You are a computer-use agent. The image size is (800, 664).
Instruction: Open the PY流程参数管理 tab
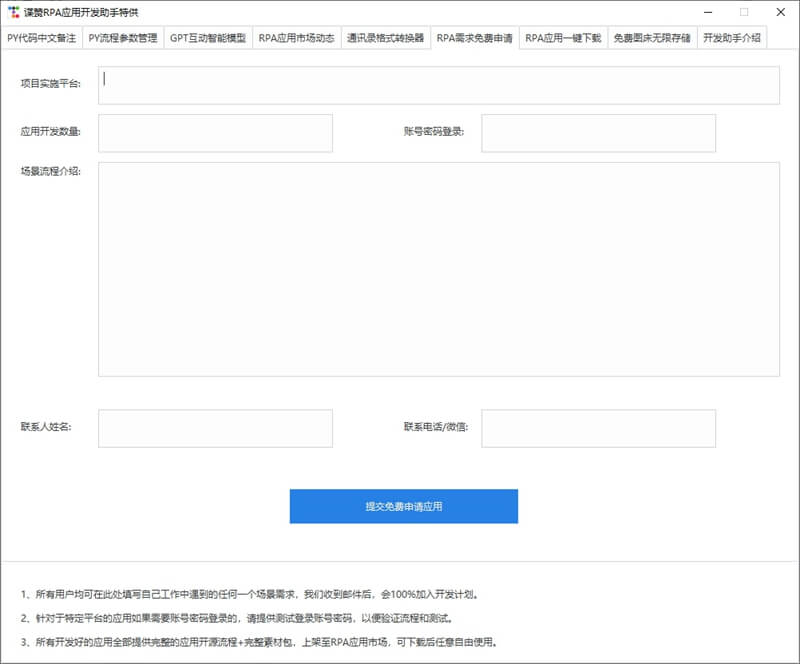pyautogui.click(x=123, y=38)
